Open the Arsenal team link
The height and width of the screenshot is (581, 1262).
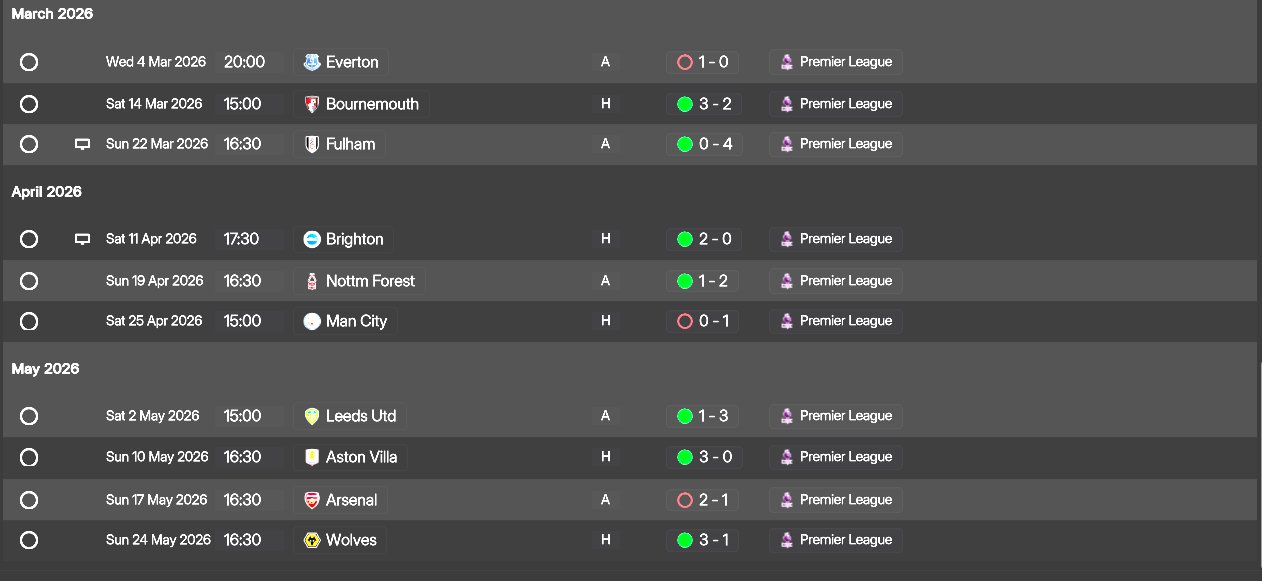(x=351, y=500)
